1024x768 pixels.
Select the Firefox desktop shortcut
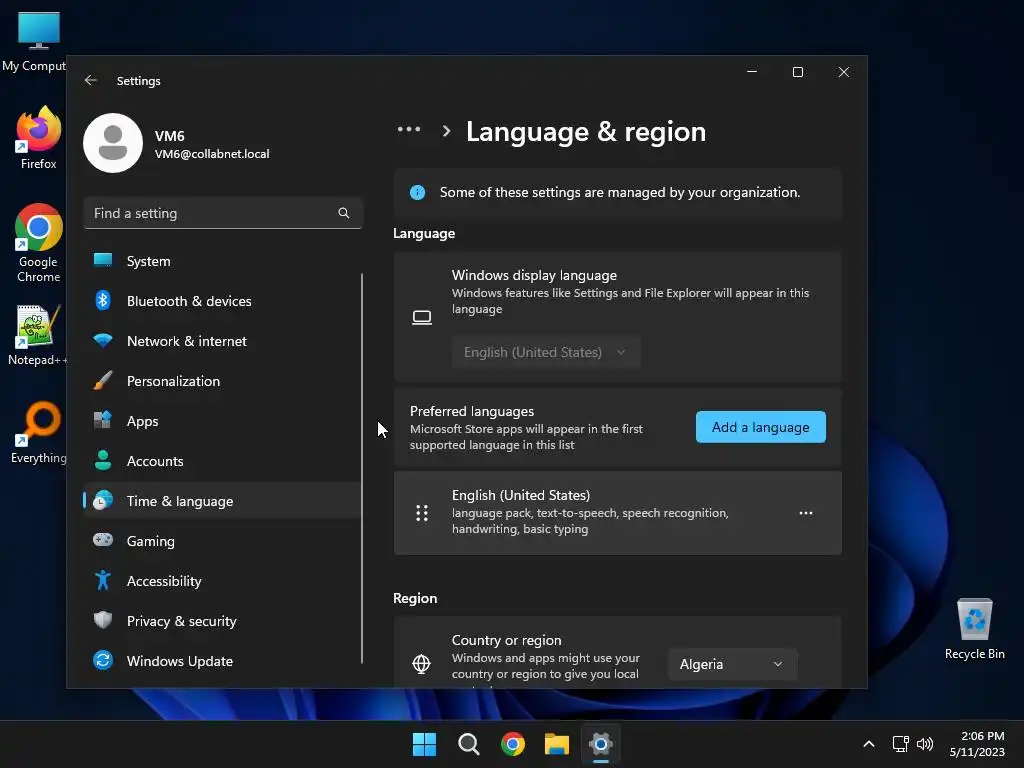point(38,138)
